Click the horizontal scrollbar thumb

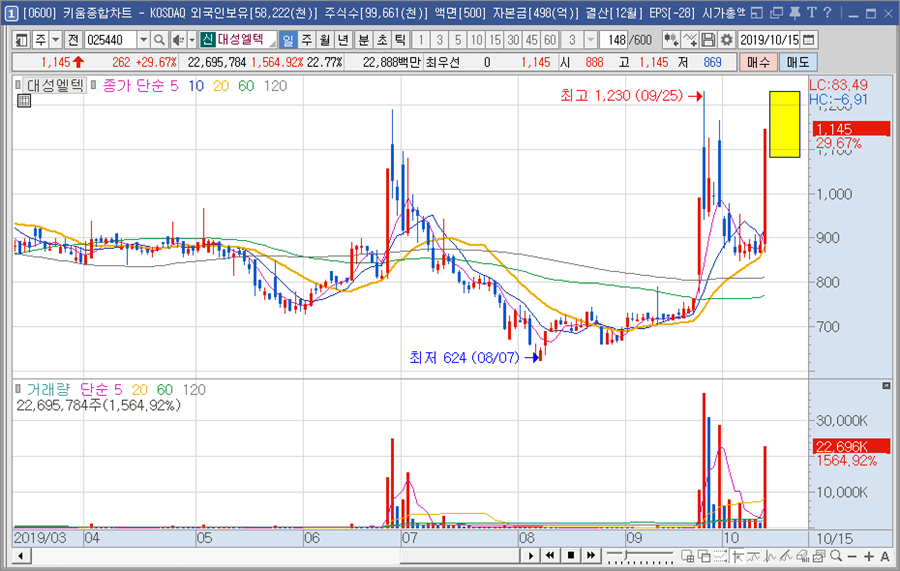460,556
